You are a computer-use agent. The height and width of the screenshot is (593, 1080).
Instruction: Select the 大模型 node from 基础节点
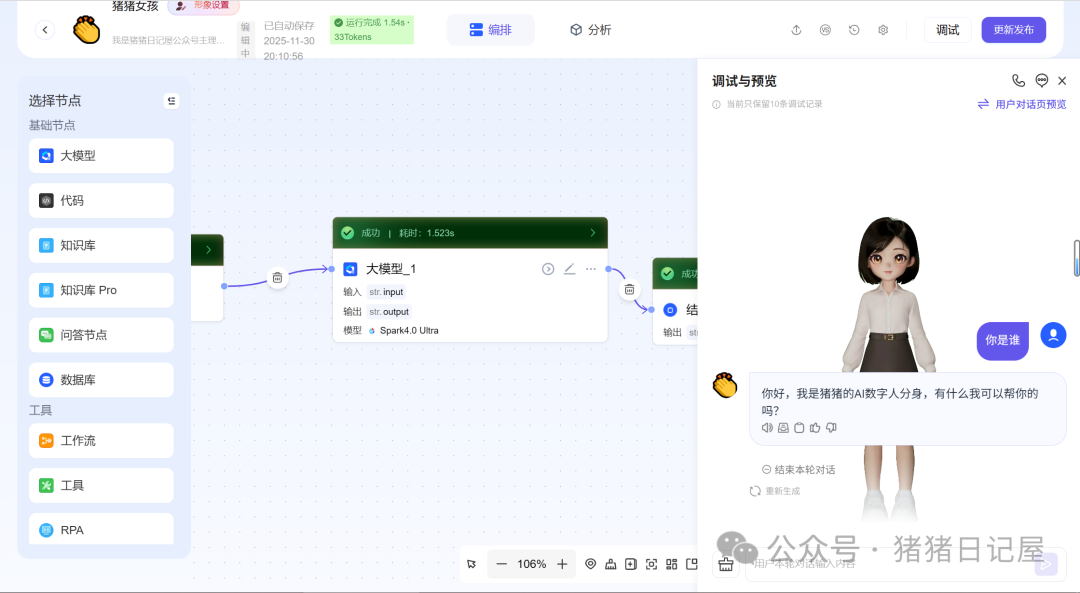click(101, 155)
